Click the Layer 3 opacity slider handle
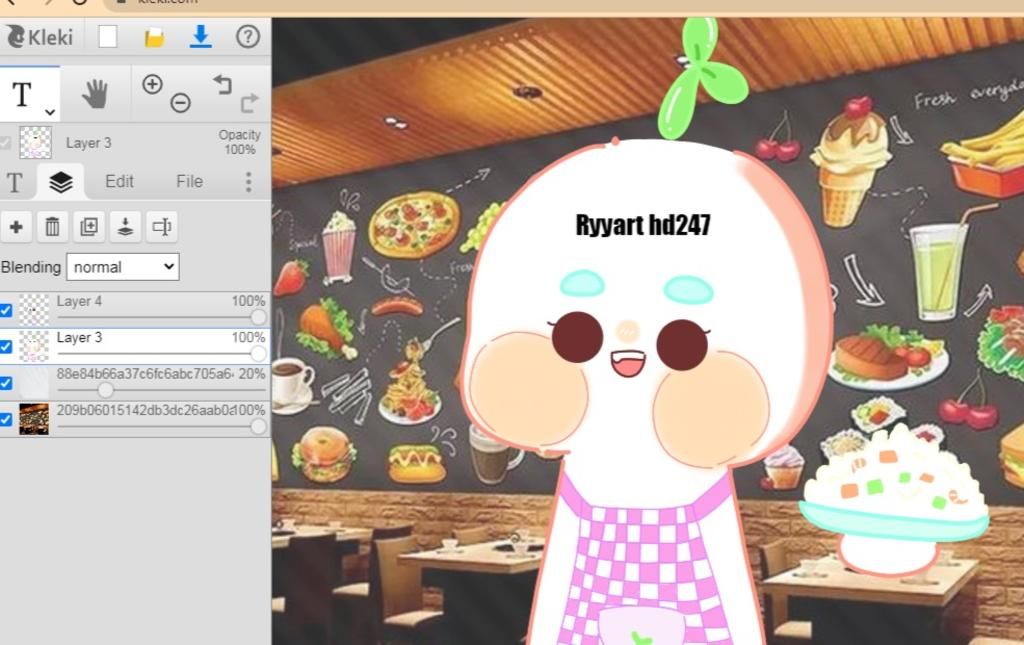 pyautogui.click(x=259, y=354)
